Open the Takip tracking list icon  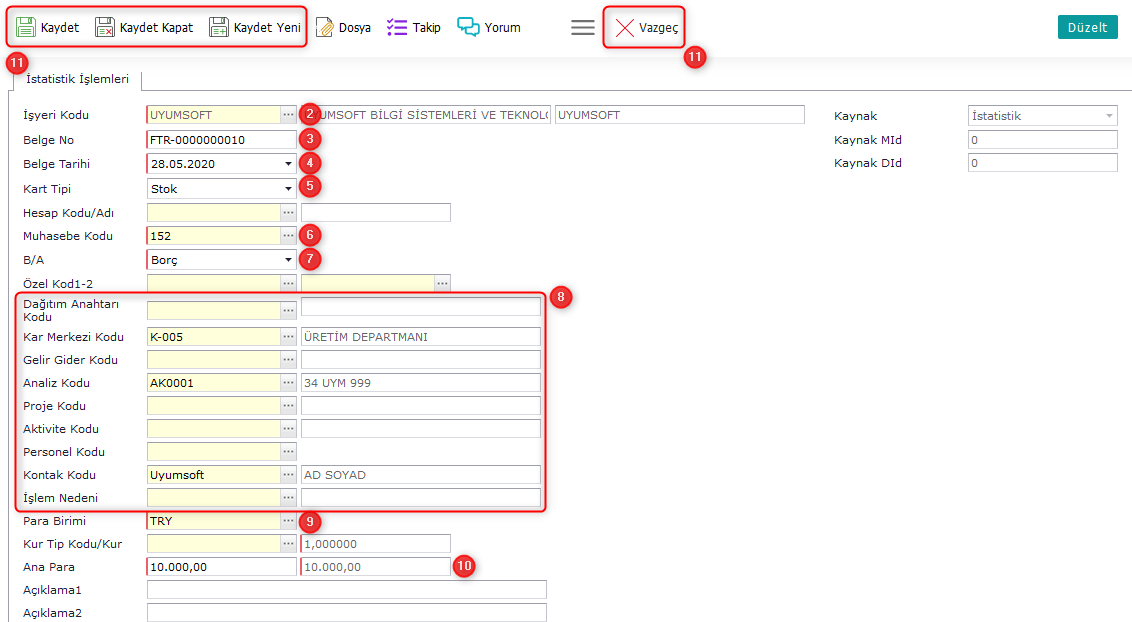tap(397, 27)
